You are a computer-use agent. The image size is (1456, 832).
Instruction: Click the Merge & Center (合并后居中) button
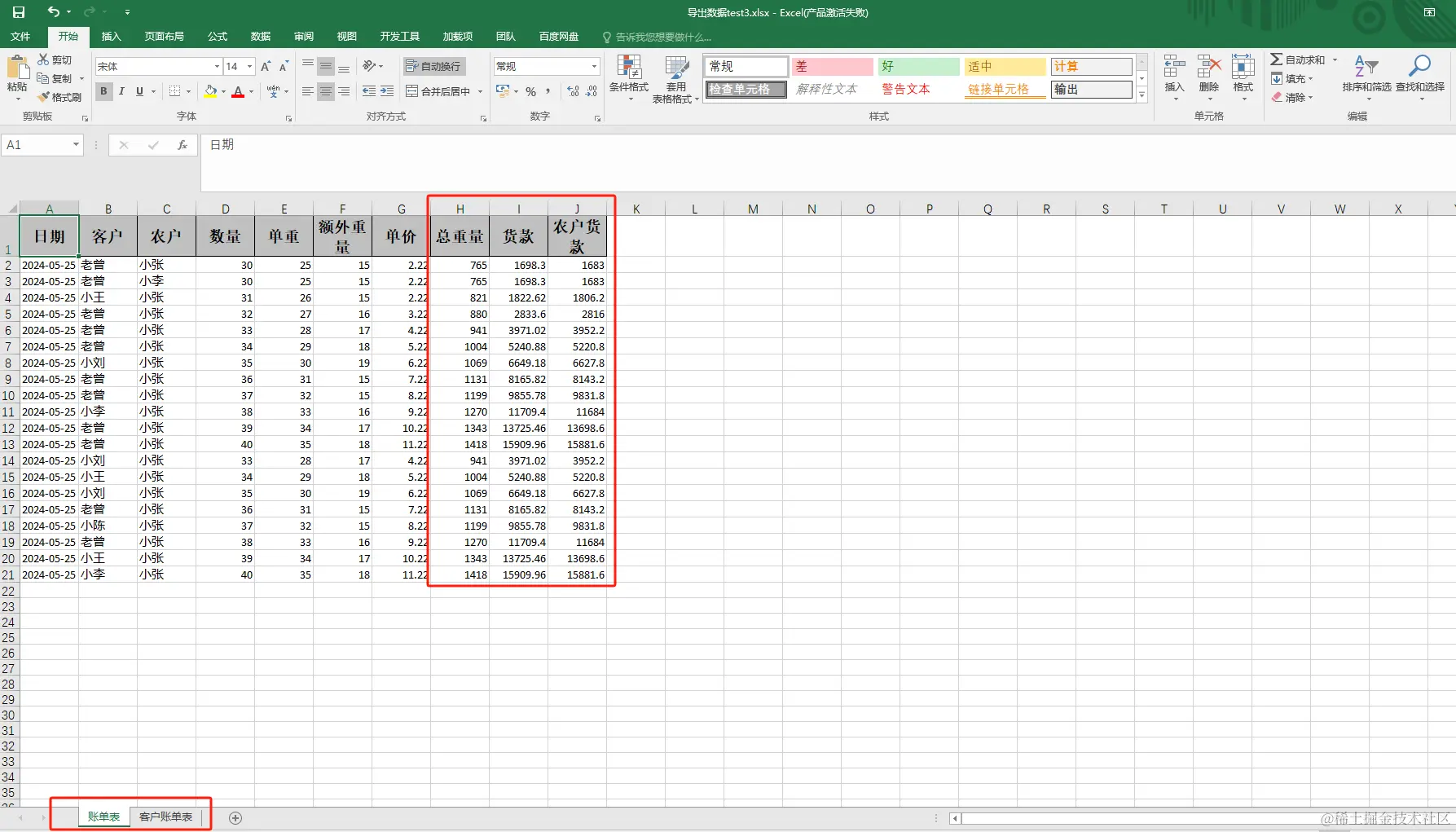pos(438,91)
